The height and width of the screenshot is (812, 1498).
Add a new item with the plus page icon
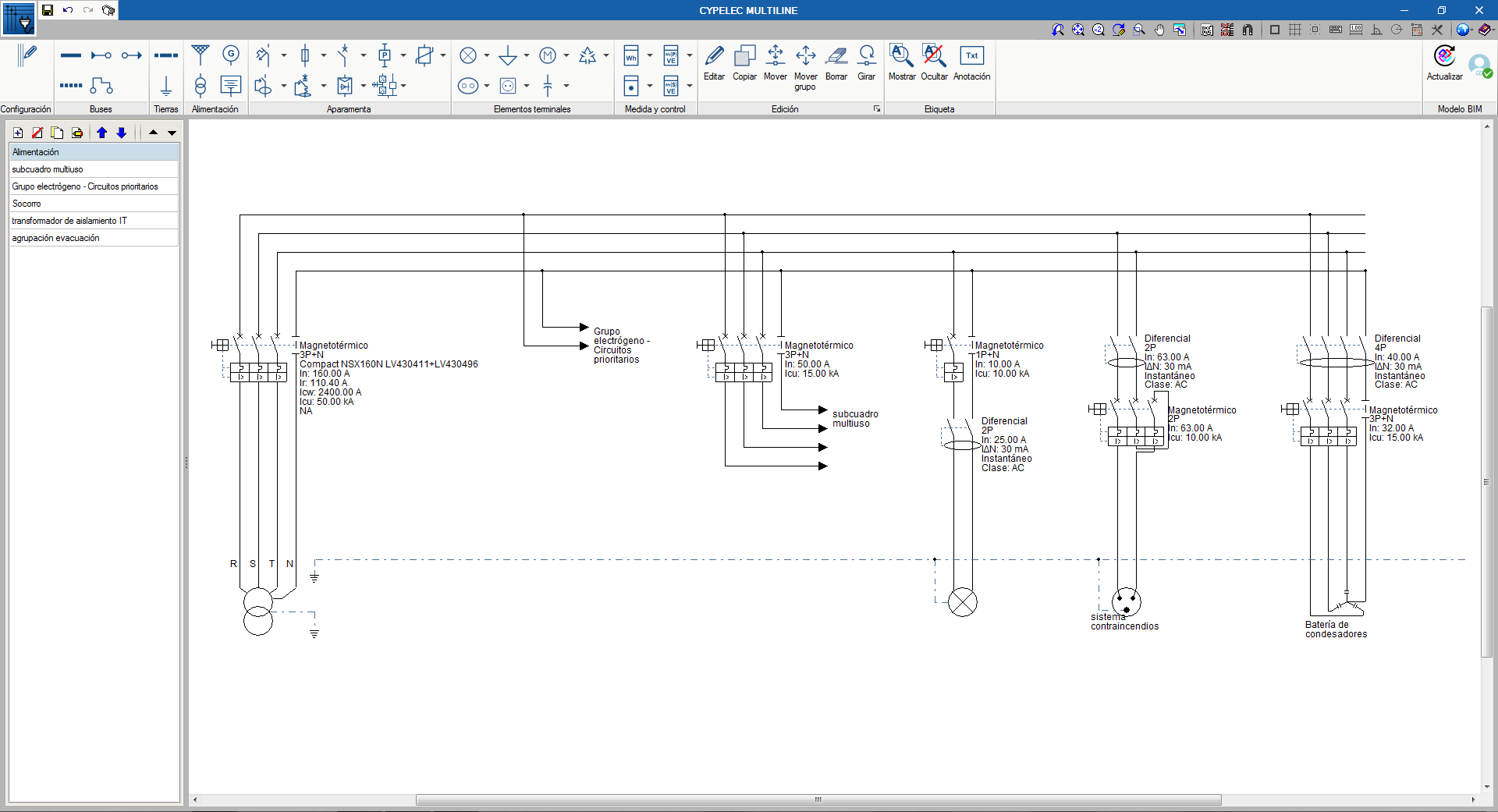click(x=18, y=133)
